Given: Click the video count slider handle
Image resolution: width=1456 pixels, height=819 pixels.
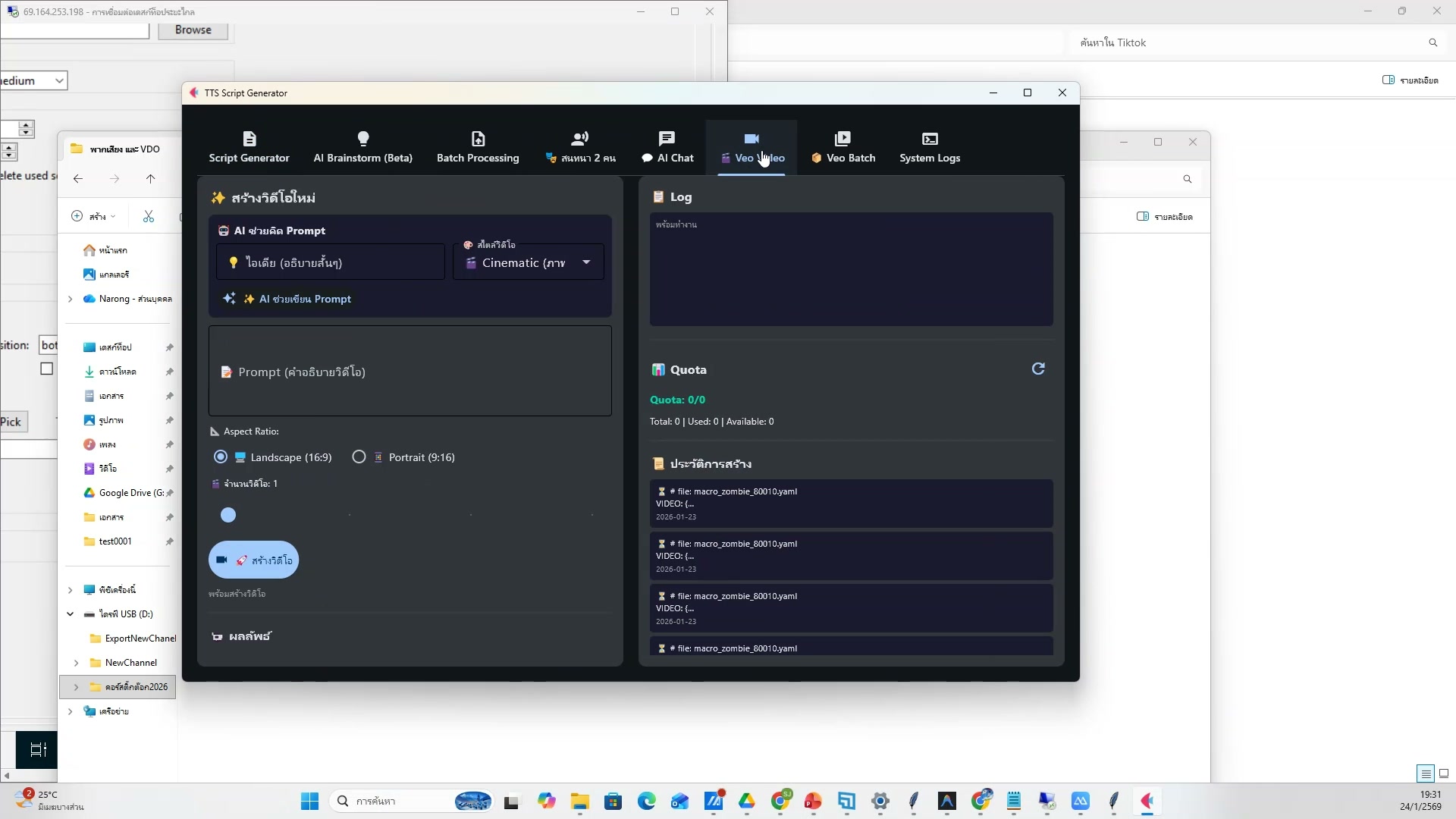Looking at the screenshot, I should click(228, 516).
